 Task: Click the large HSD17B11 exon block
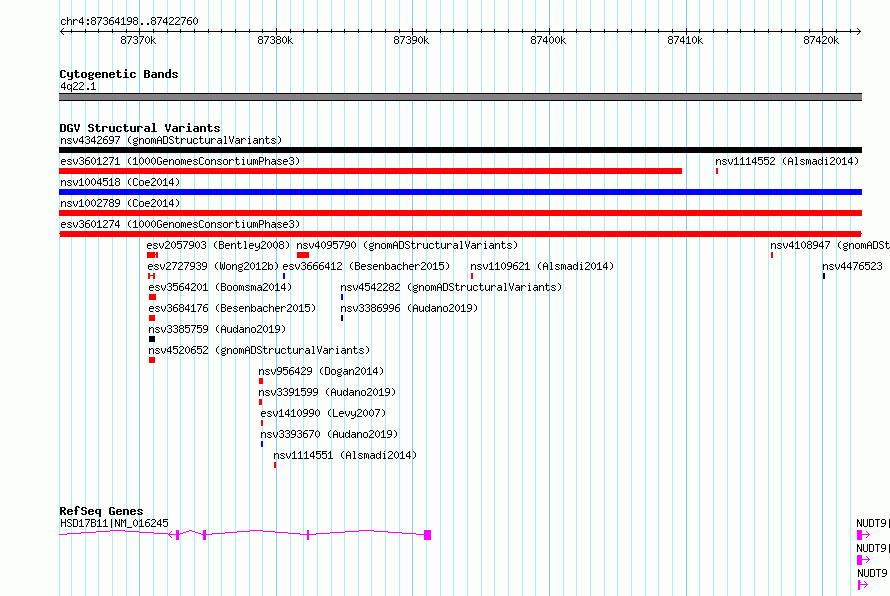(427, 535)
